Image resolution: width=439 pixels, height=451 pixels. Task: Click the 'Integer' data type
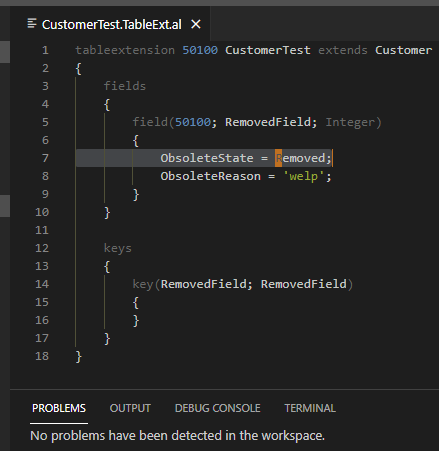(350, 122)
